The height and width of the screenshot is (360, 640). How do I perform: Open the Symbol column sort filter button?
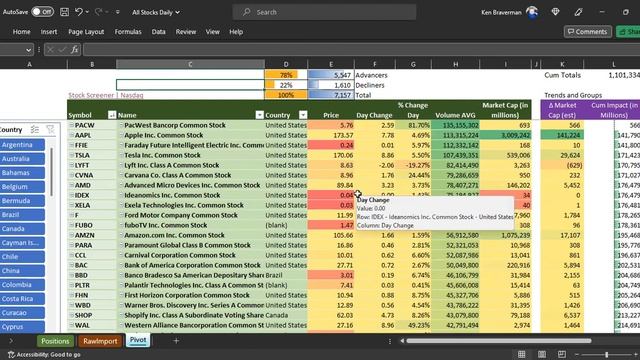coord(112,115)
